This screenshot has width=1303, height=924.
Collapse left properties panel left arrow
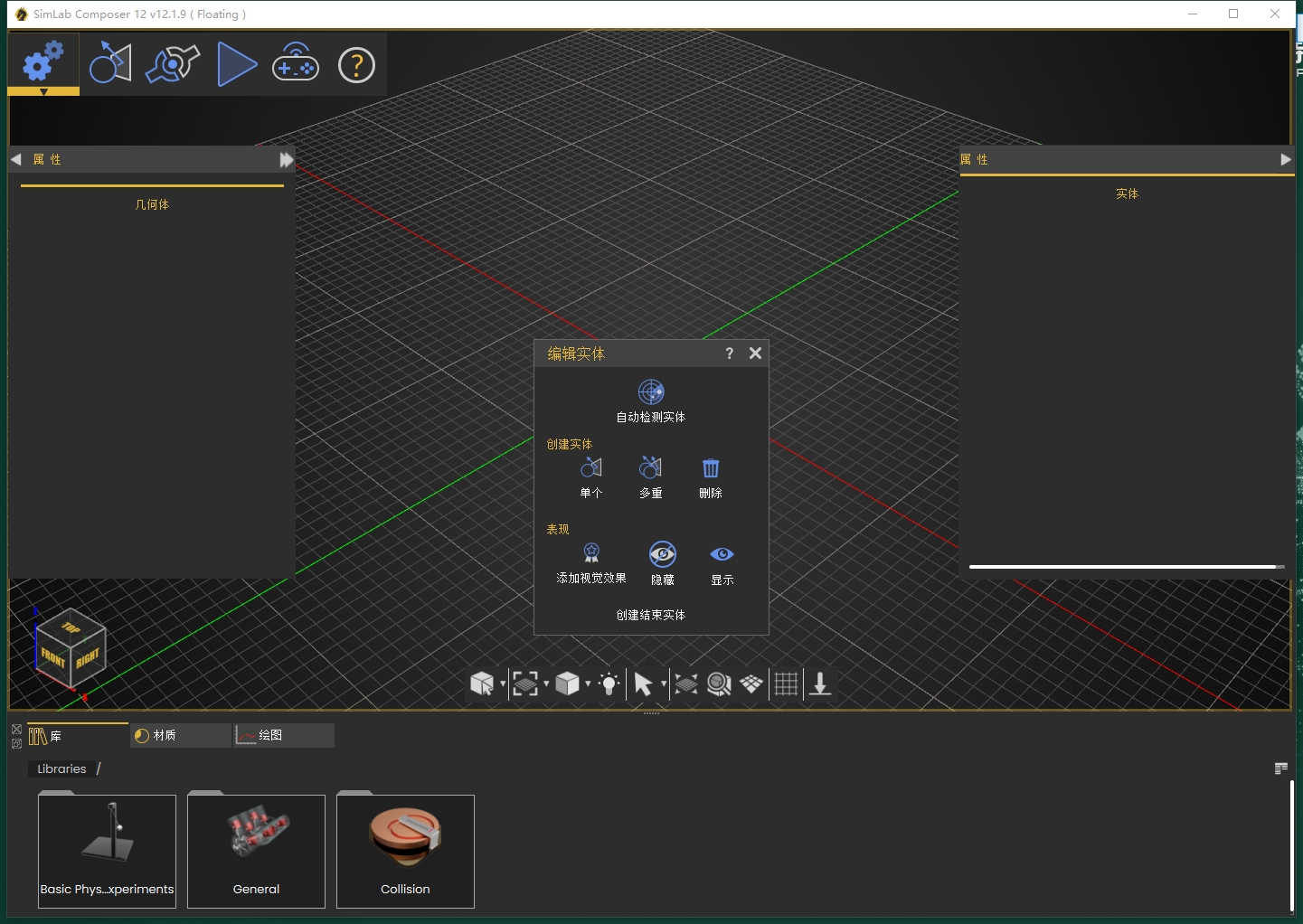pyautogui.click(x=16, y=159)
